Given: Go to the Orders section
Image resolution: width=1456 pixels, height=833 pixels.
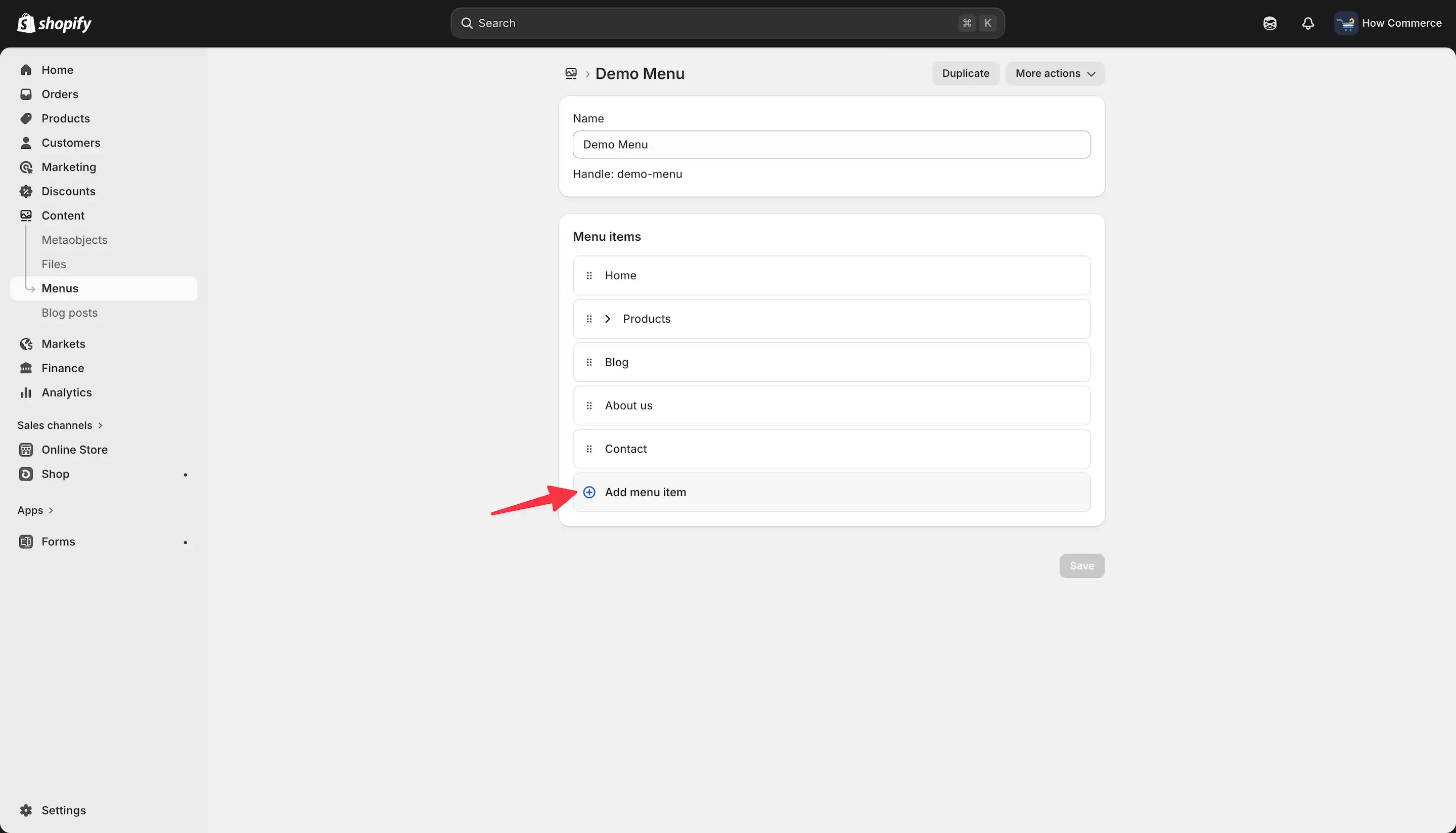Looking at the screenshot, I should click(60, 94).
